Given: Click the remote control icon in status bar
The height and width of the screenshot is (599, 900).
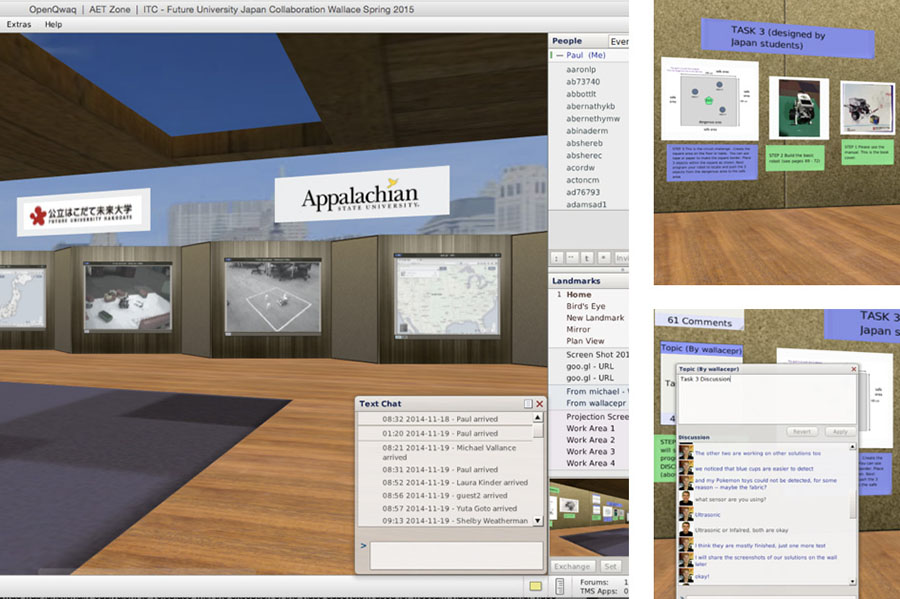Looking at the screenshot, I should pos(560,586).
